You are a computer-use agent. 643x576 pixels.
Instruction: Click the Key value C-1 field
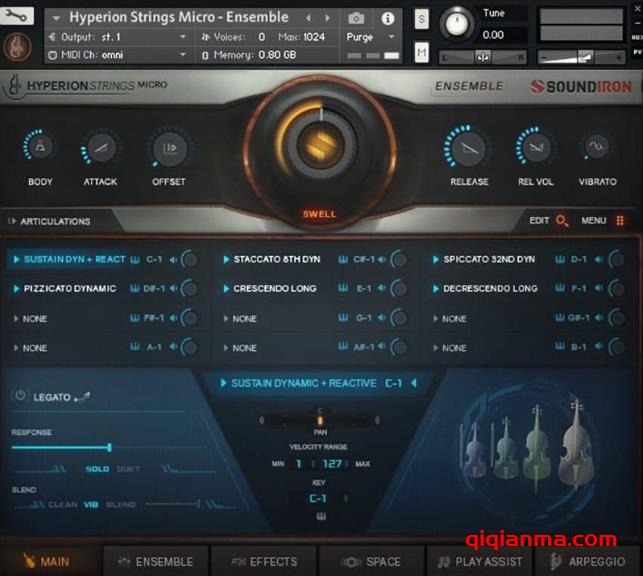(318, 499)
